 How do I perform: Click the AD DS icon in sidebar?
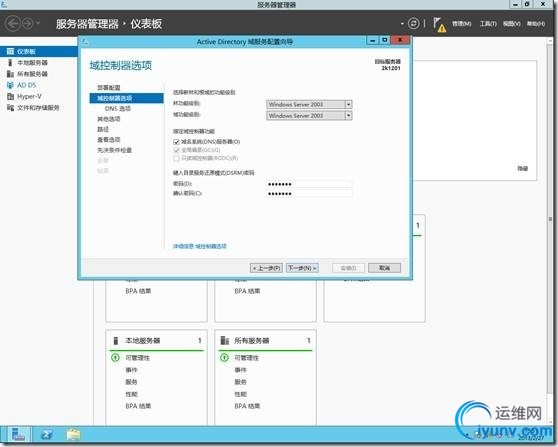pos(10,85)
